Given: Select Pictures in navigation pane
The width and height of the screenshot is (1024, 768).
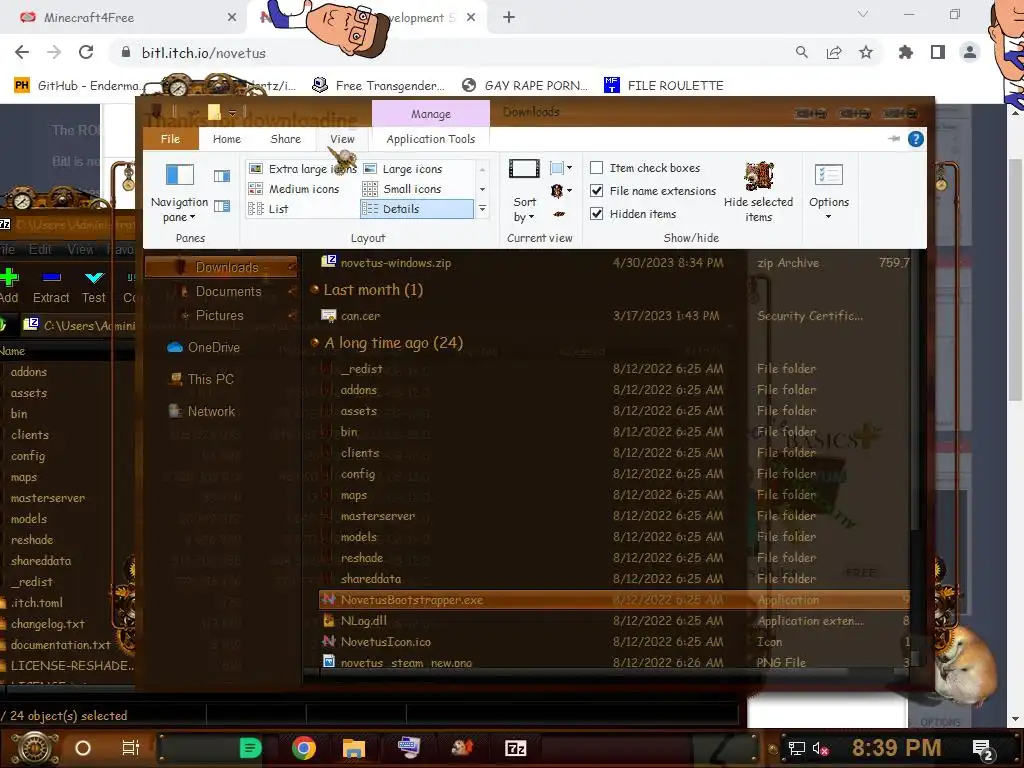Looking at the screenshot, I should [x=219, y=315].
